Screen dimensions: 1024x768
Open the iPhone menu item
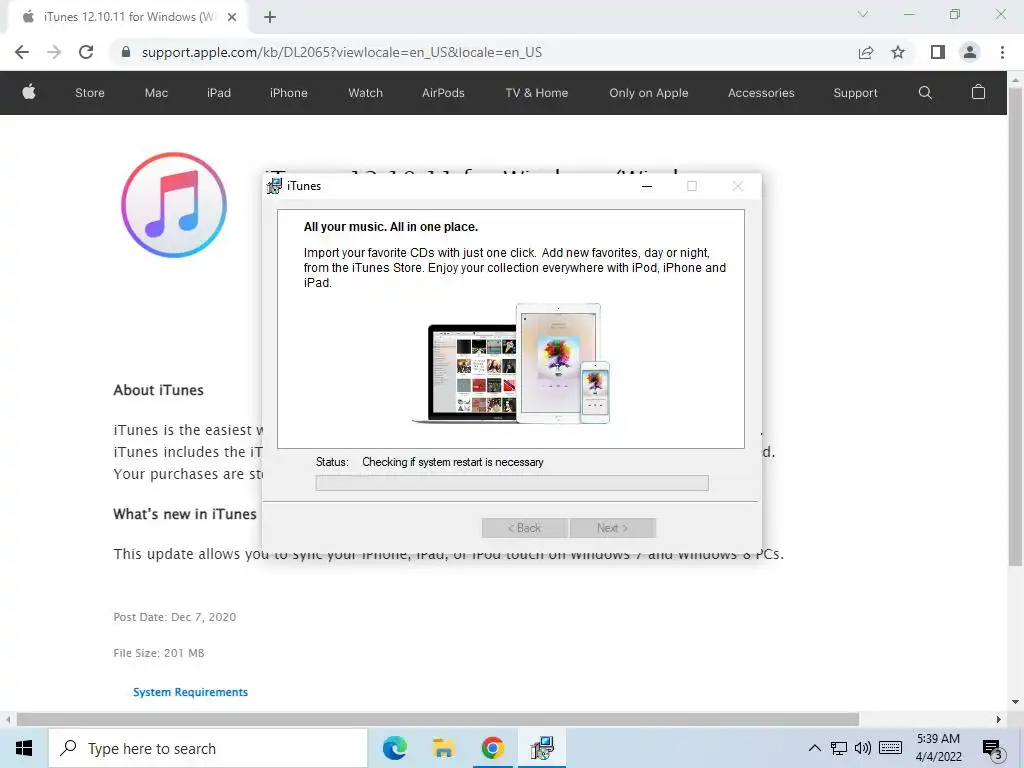pos(289,93)
